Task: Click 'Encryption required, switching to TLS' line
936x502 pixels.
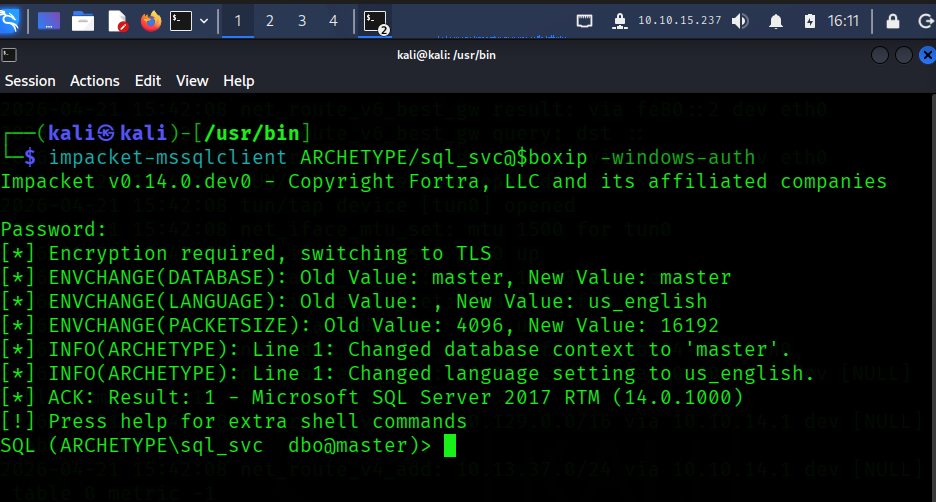Action: click(246, 254)
